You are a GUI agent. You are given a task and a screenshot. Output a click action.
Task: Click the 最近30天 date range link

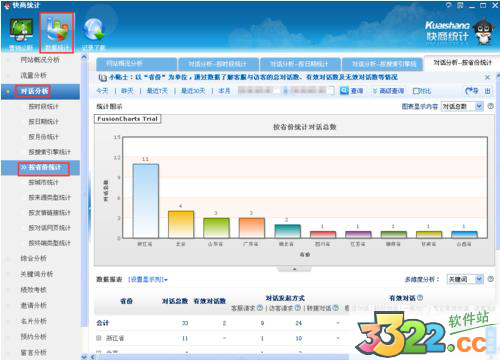click(x=193, y=91)
